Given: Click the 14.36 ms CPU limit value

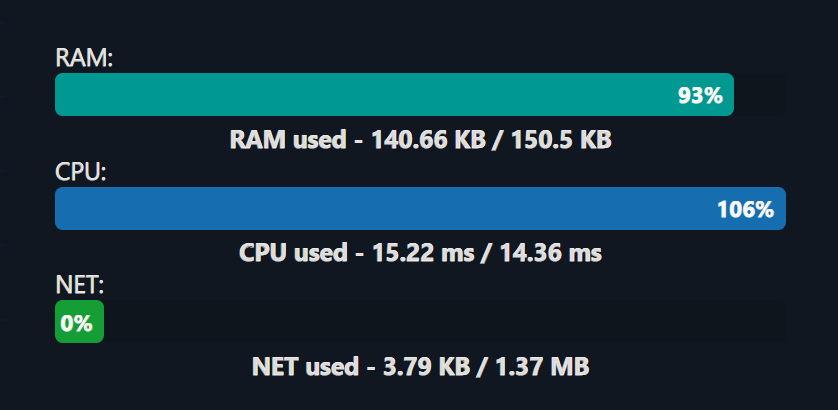Looking at the screenshot, I should pos(551,253).
